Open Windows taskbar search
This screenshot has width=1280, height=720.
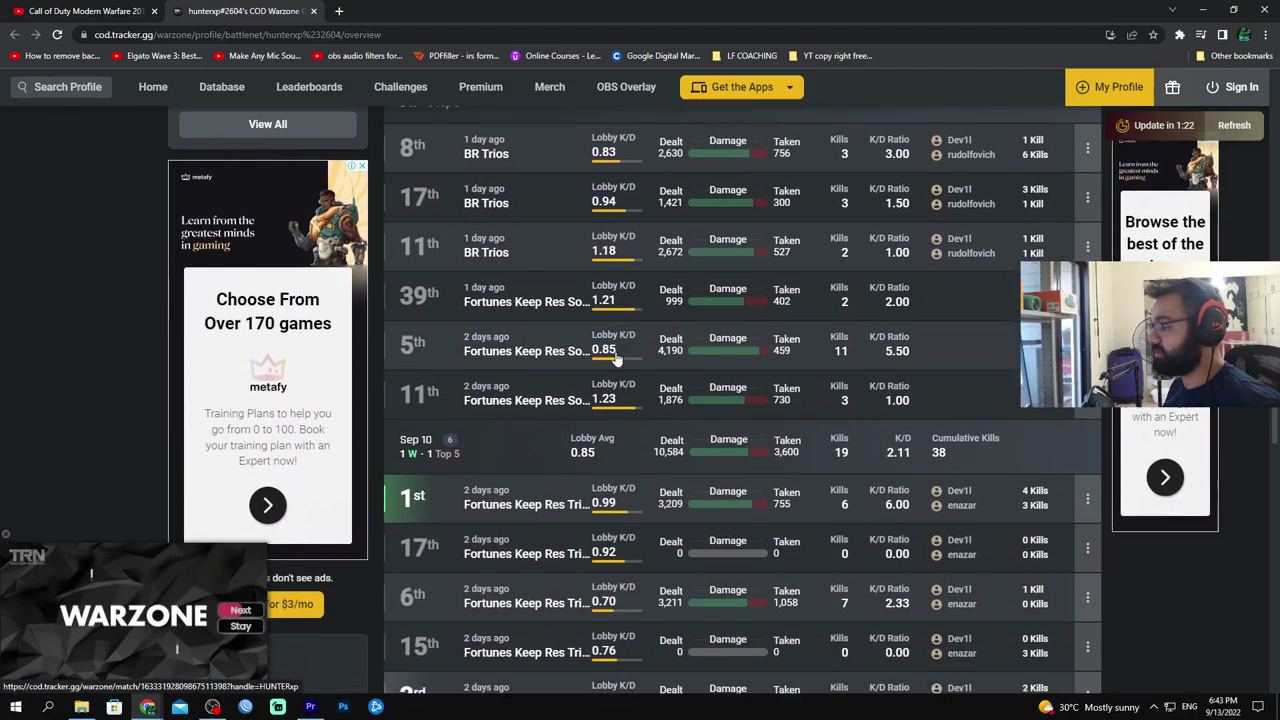coord(48,707)
